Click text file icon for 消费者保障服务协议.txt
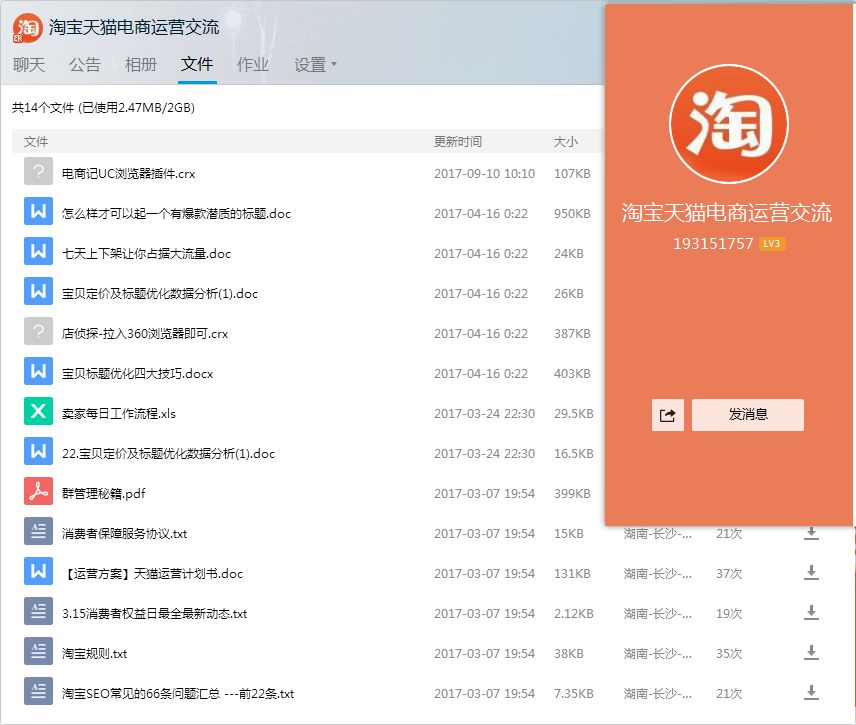Image resolution: width=856 pixels, height=725 pixels. click(38, 531)
